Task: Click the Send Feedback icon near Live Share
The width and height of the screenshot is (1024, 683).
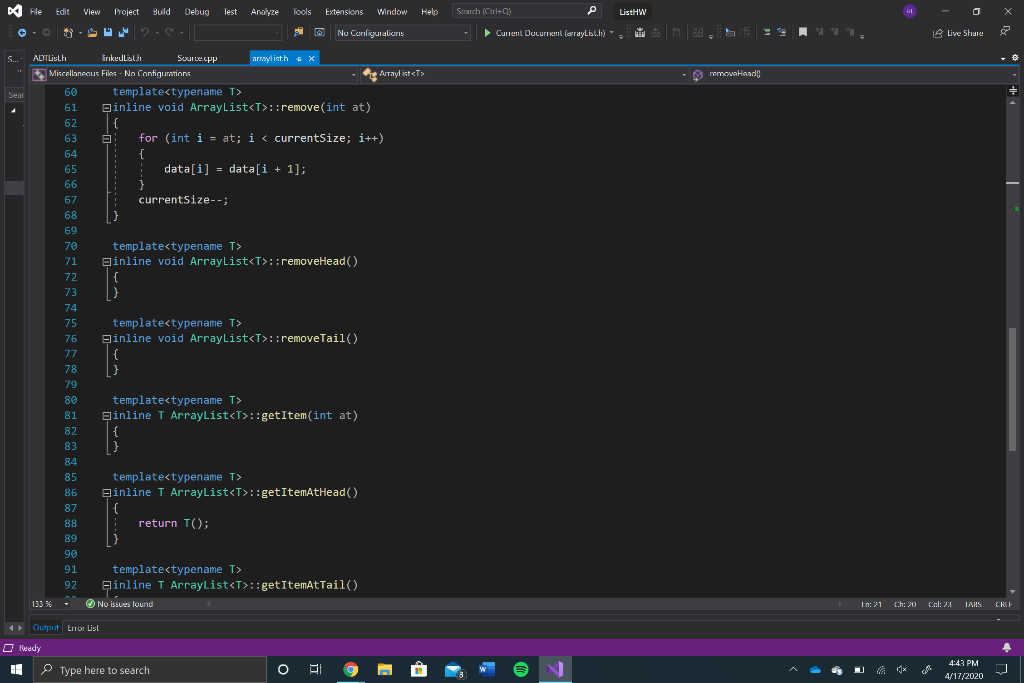Action: coord(1004,32)
